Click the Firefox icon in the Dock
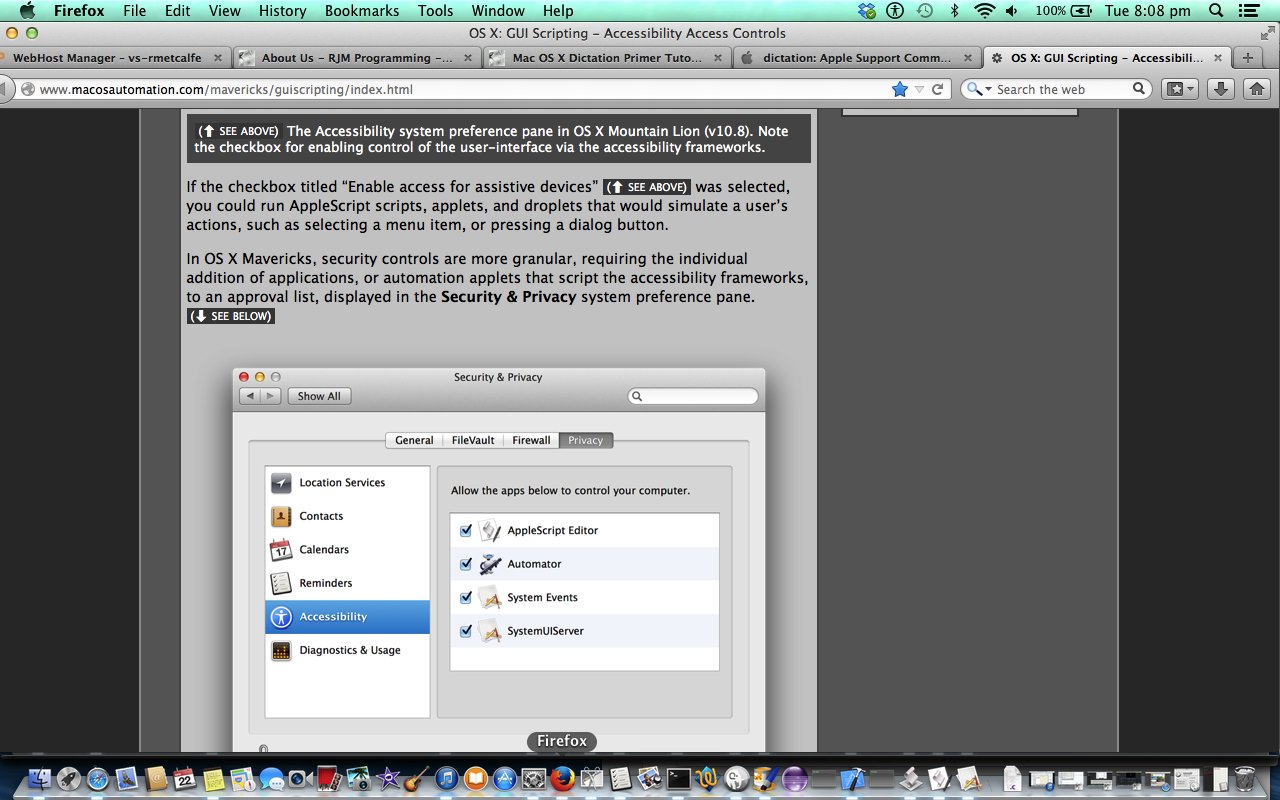 point(563,779)
